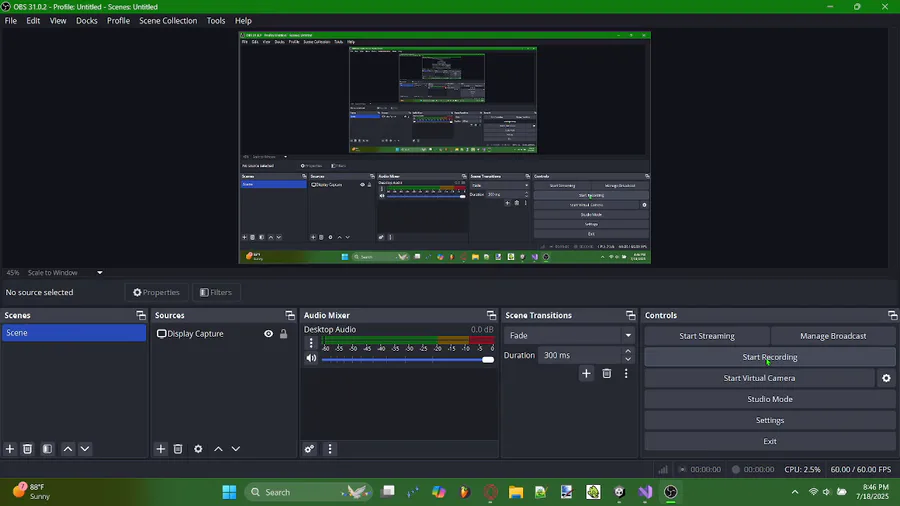Move source up arrow
The image size is (900, 506).
(x=218, y=449)
